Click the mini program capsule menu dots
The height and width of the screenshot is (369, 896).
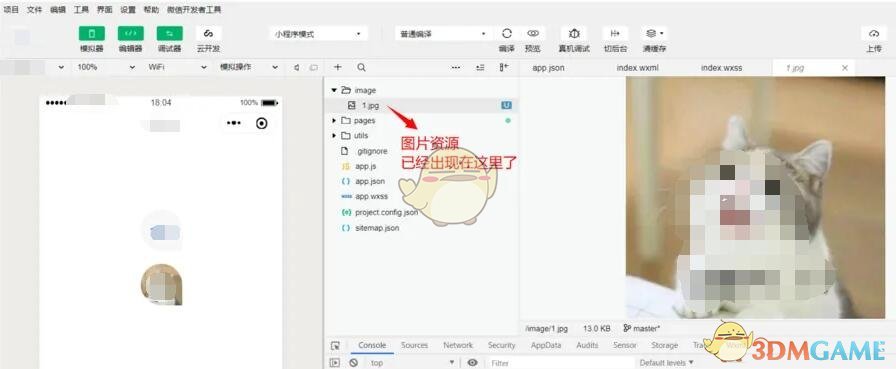(x=234, y=123)
